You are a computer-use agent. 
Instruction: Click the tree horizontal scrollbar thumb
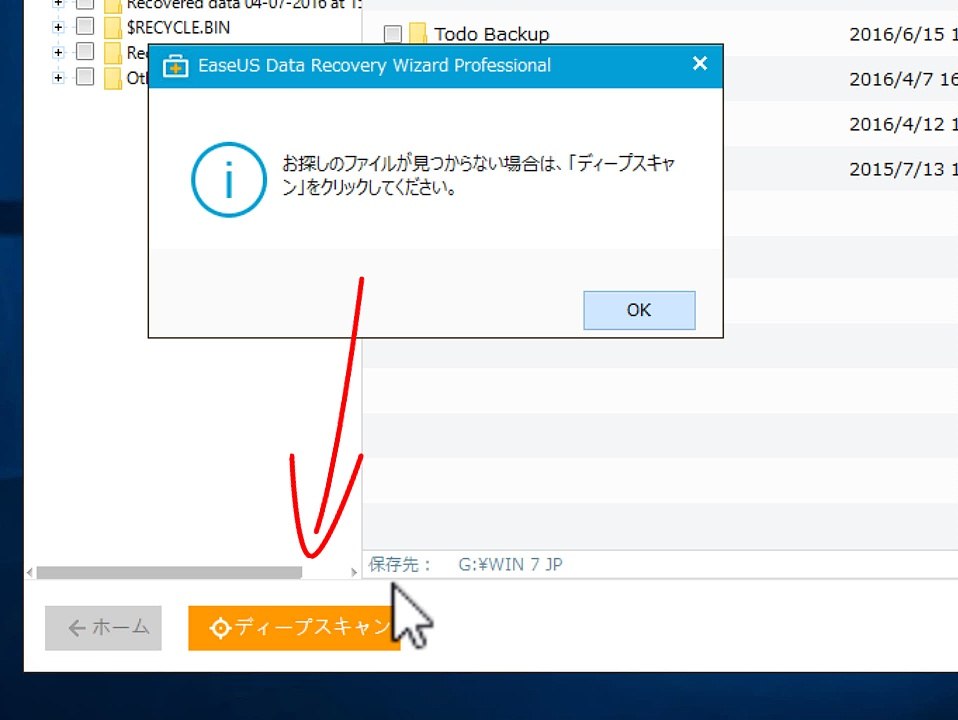[169, 572]
